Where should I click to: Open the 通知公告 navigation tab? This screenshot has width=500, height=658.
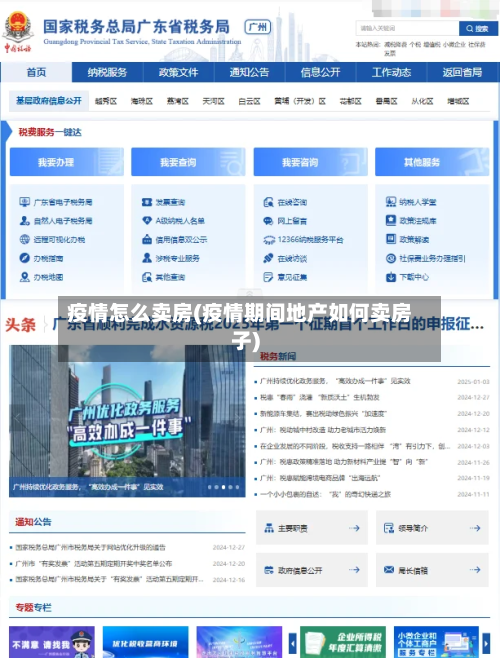(249, 72)
